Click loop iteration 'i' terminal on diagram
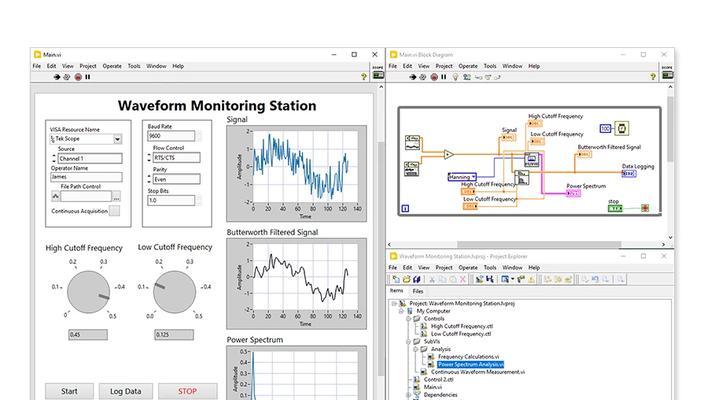The image size is (704, 400). [x=405, y=208]
